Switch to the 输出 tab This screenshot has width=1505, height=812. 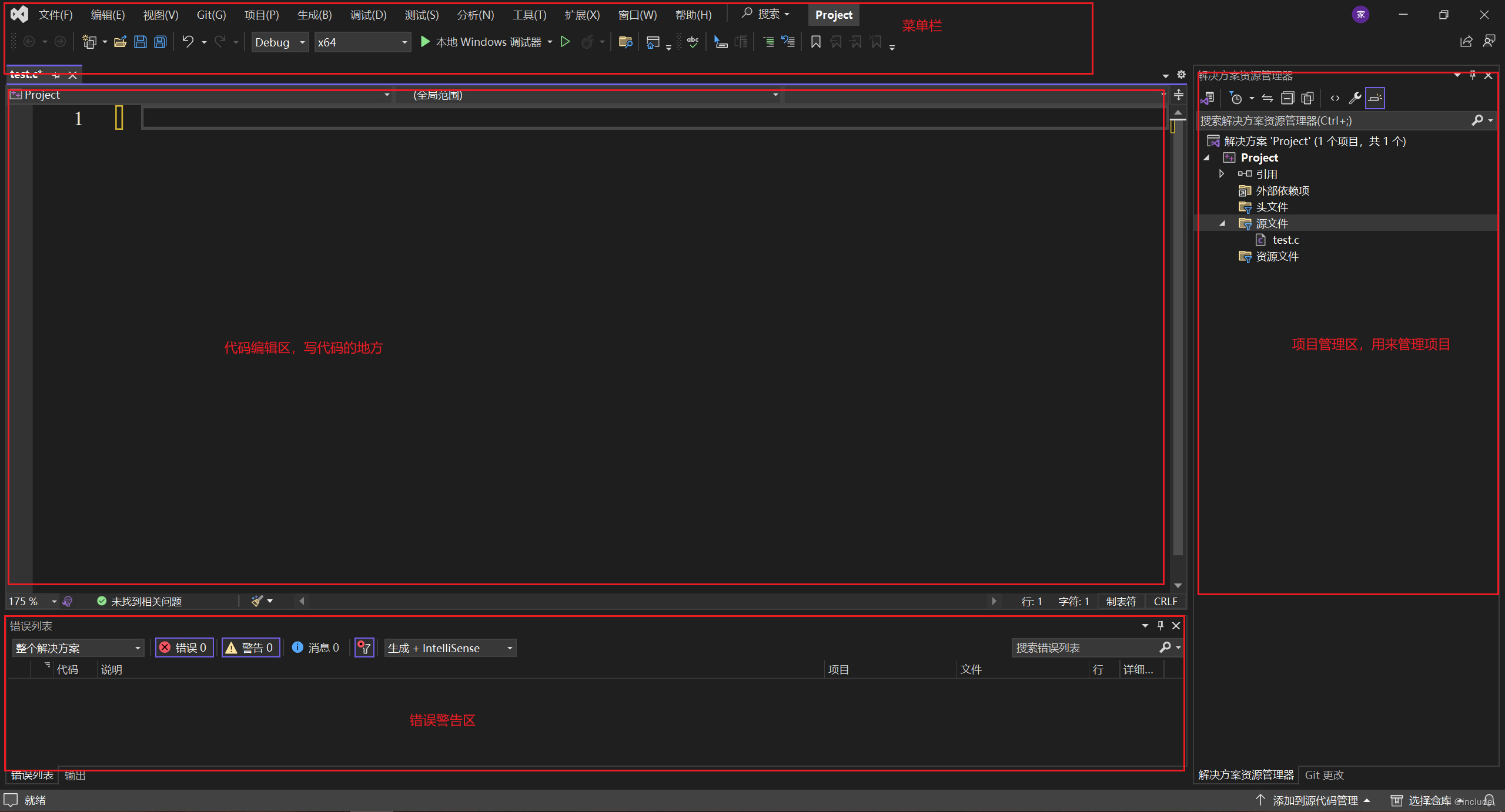(75, 776)
